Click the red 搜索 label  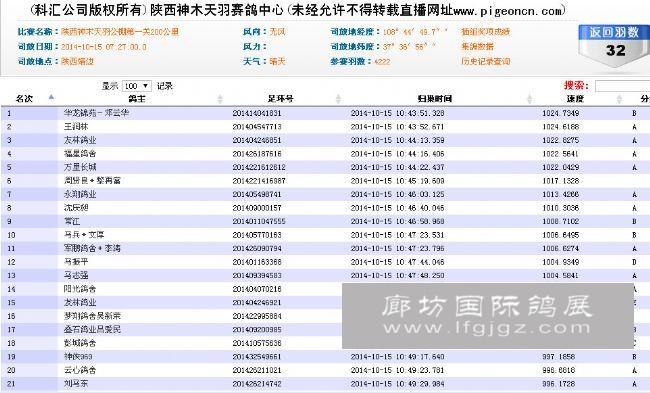[576, 85]
